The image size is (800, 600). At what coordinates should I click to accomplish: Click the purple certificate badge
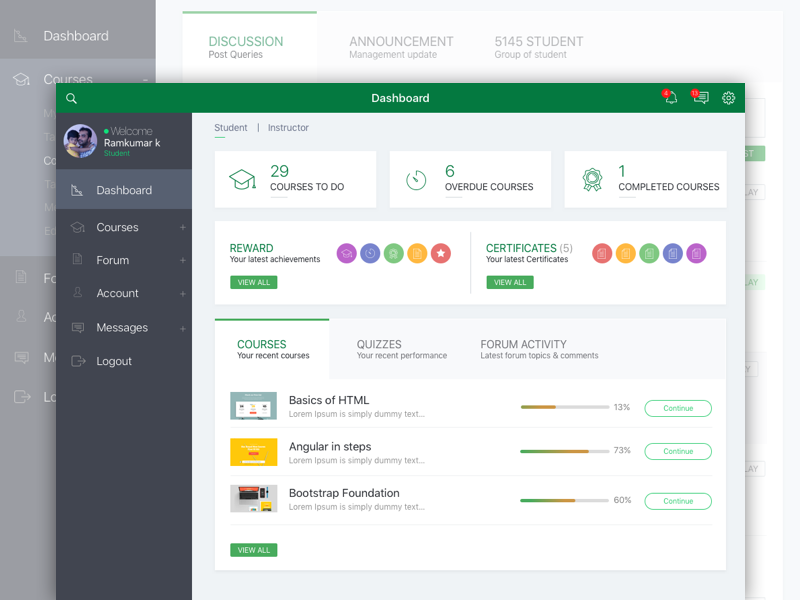[696, 253]
